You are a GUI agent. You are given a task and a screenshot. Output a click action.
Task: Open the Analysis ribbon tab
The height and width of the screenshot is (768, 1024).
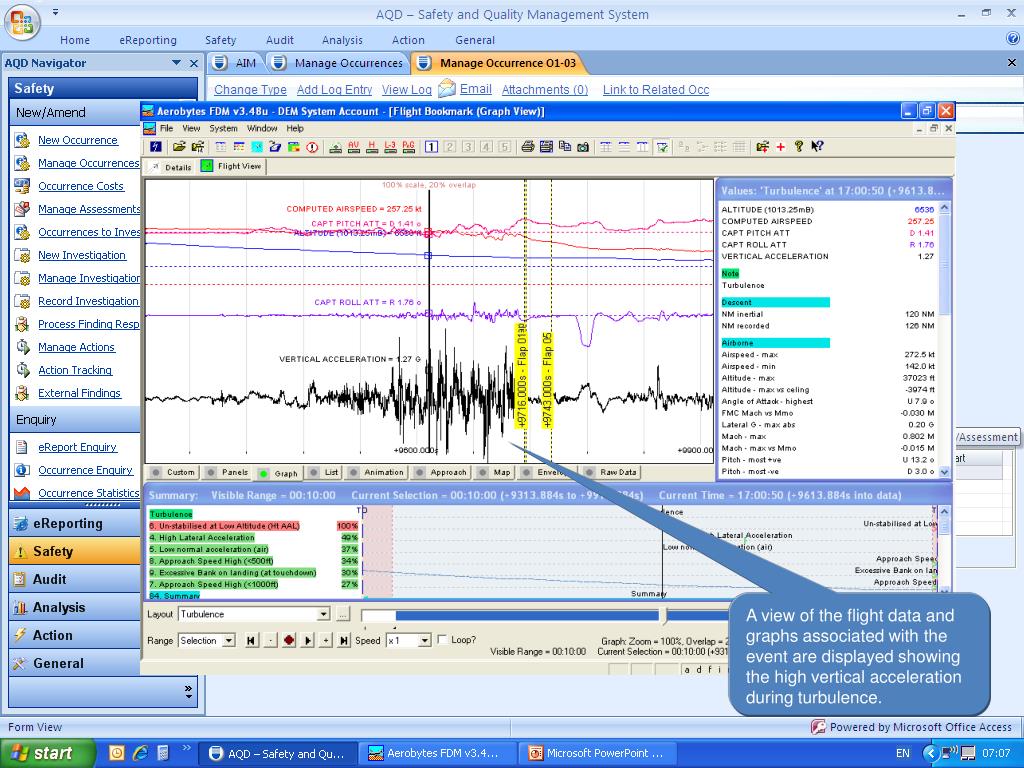[342, 40]
